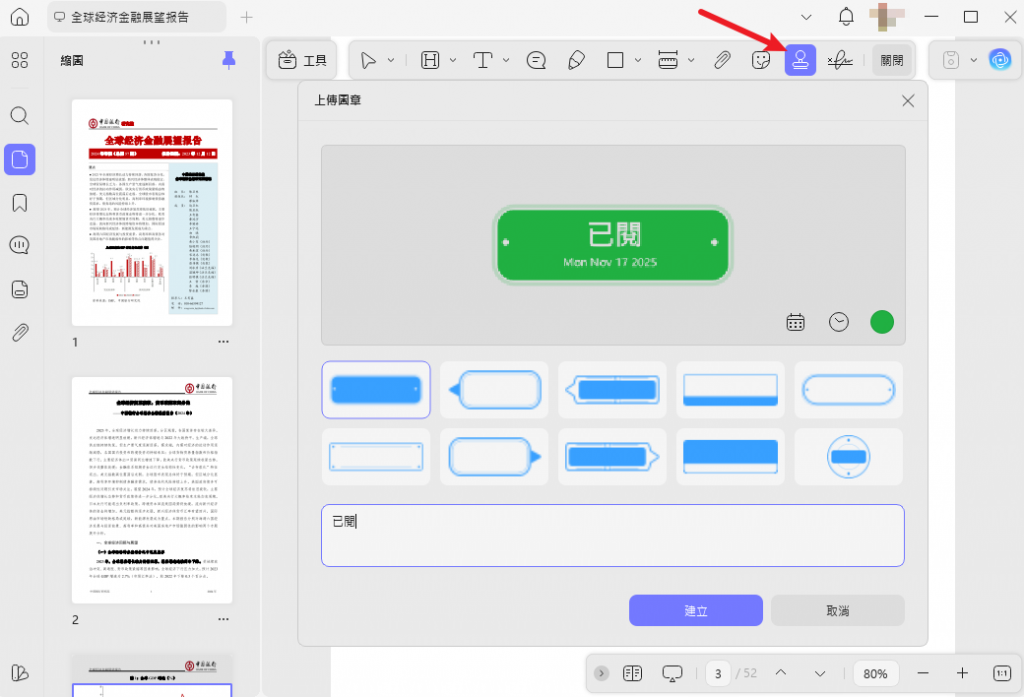This screenshot has width=1024, height=697.
Task: Select bottom-bar rectangle stamp style
Action: pyautogui.click(x=730, y=390)
